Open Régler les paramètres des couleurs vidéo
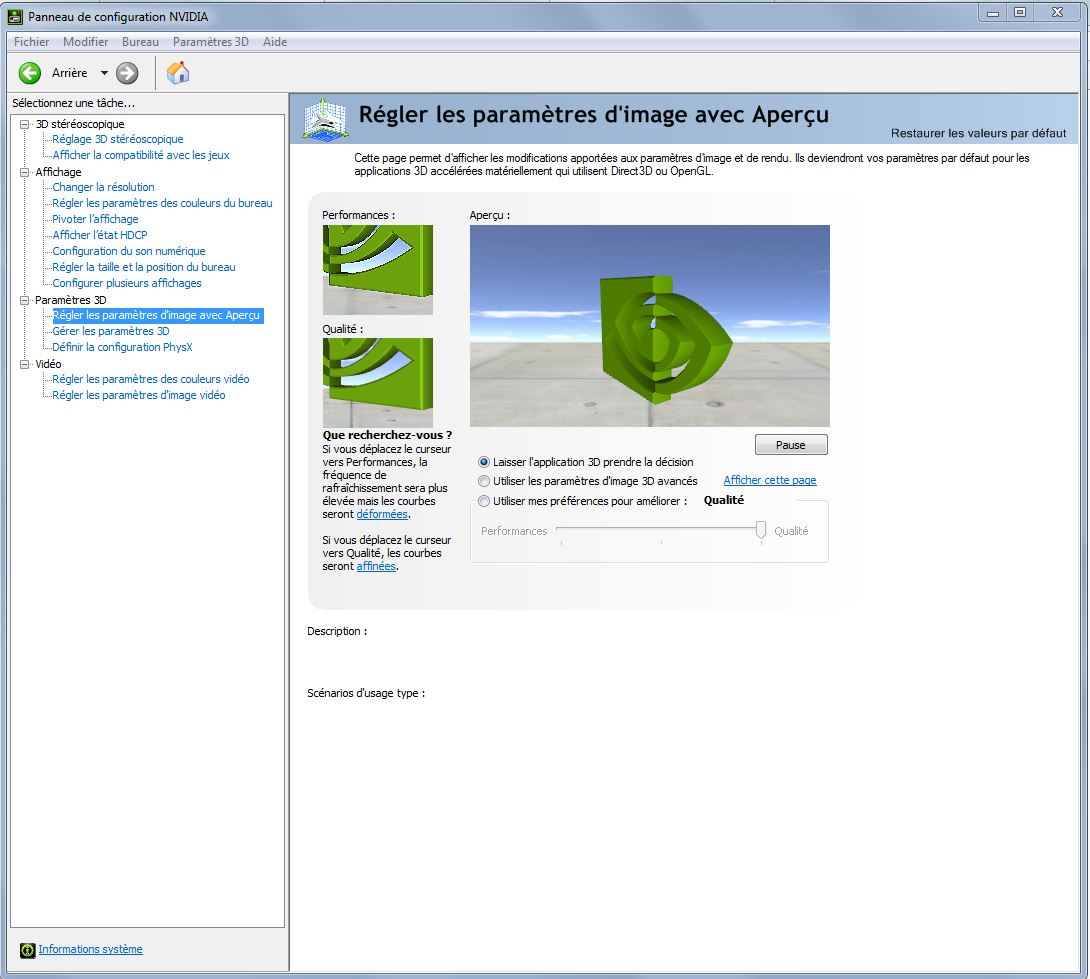 tap(150, 379)
